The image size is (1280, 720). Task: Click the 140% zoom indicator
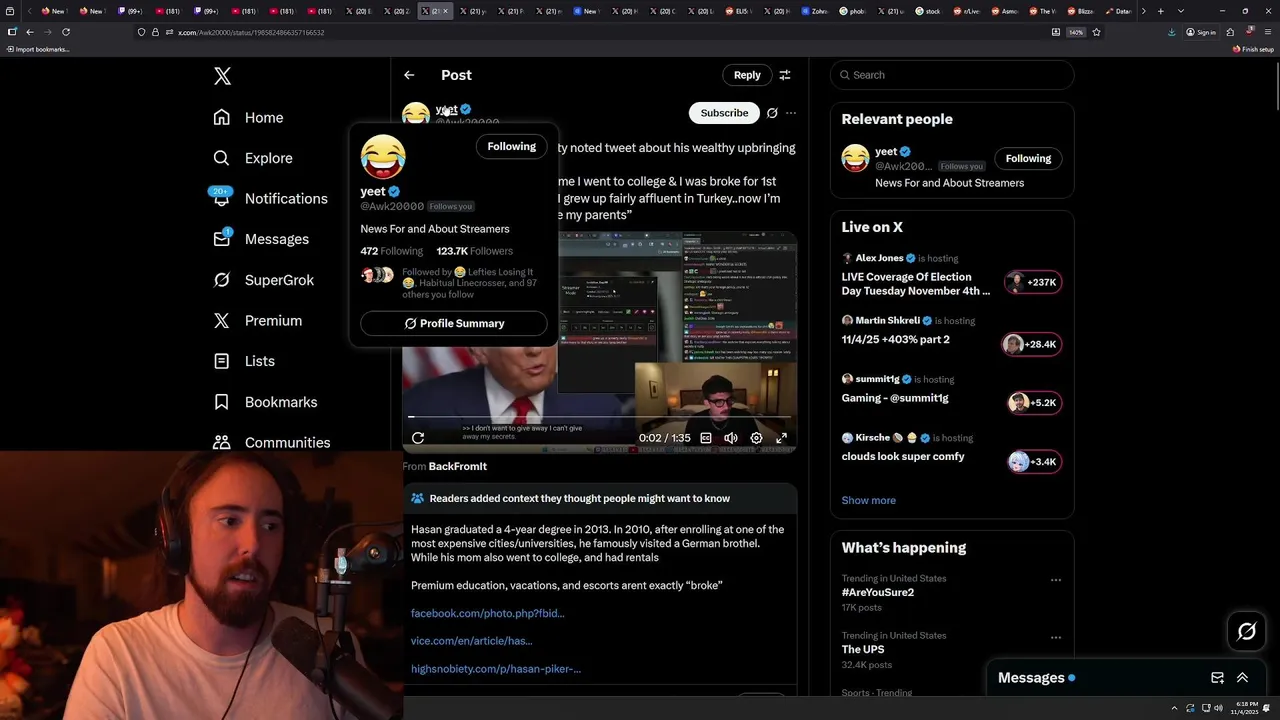coord(1075,32)
